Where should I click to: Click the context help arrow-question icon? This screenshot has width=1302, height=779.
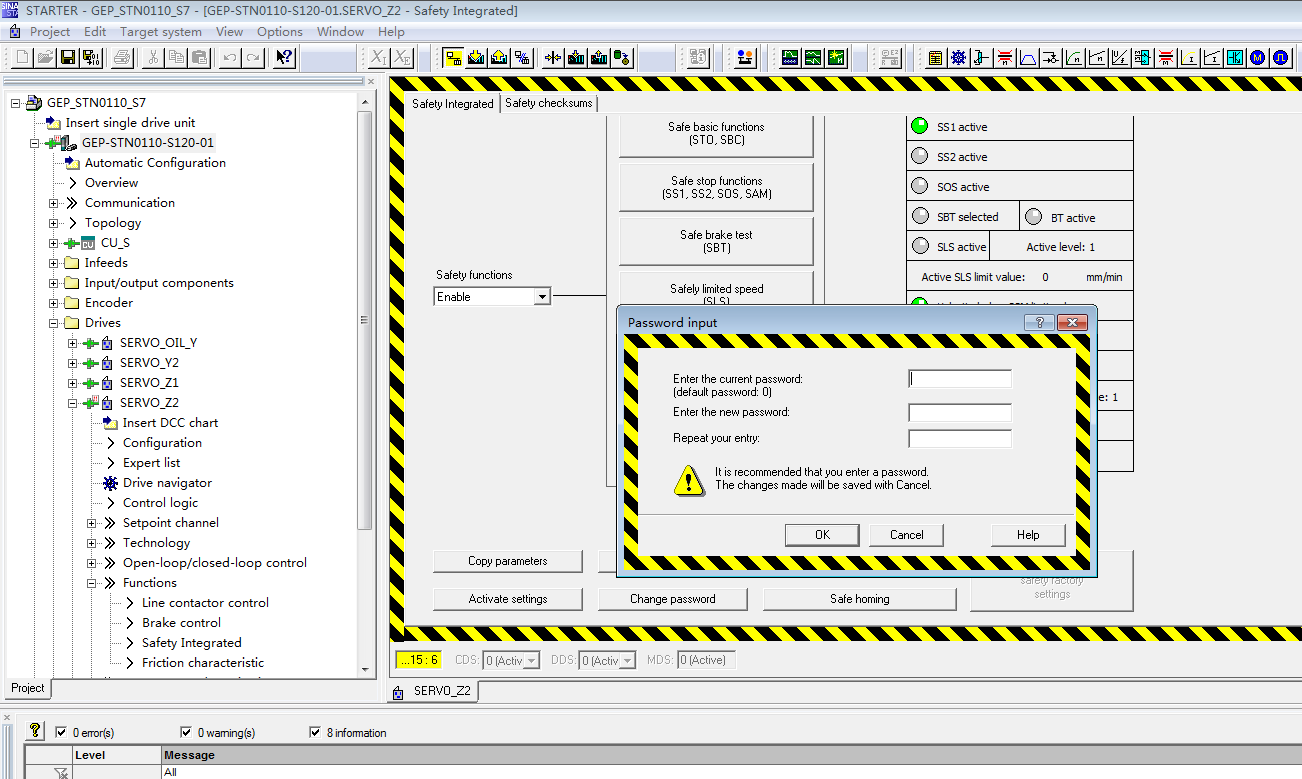[284, 58]
